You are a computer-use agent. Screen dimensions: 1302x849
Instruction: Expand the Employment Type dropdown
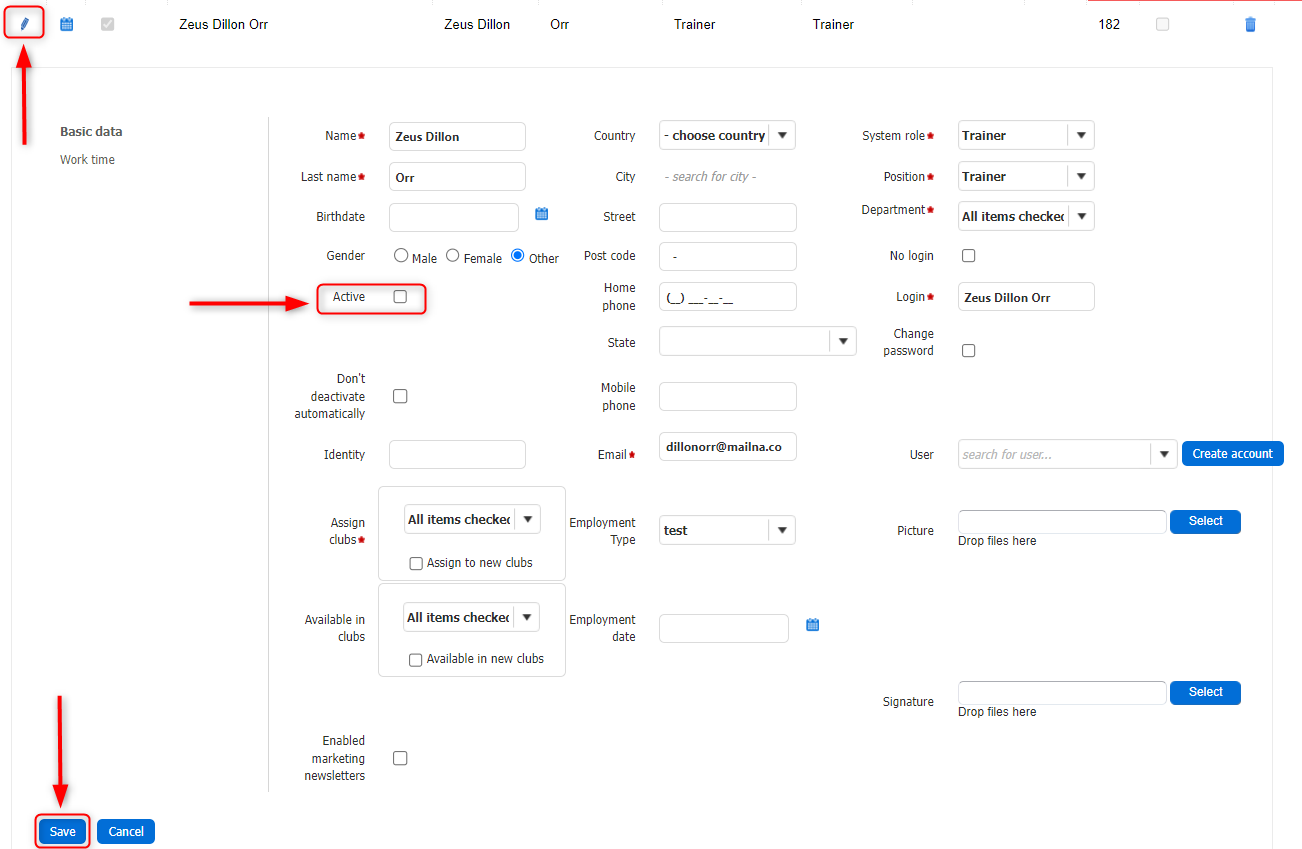(782, 531)
